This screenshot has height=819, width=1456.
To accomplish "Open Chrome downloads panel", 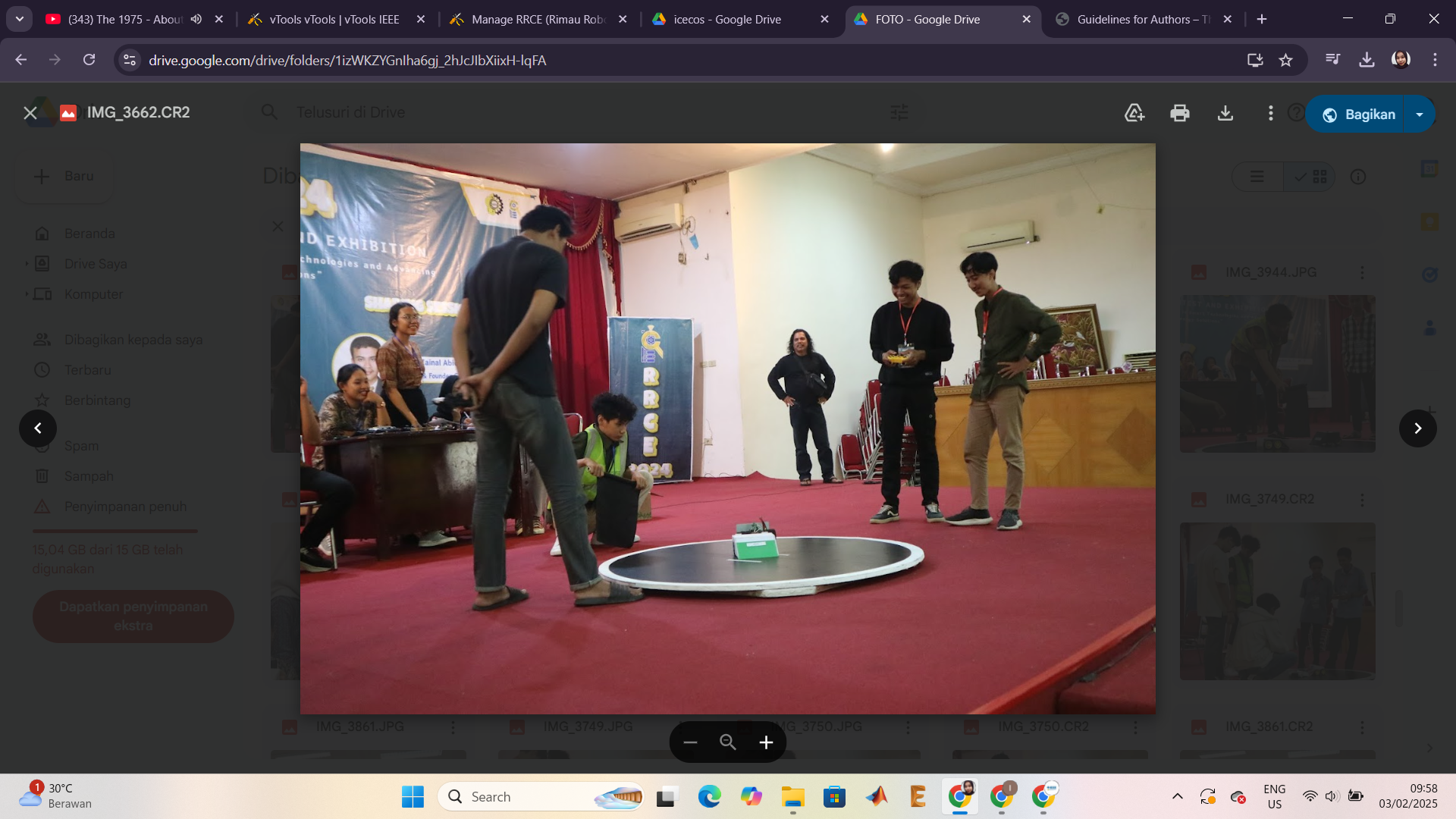I will 1367,60.
